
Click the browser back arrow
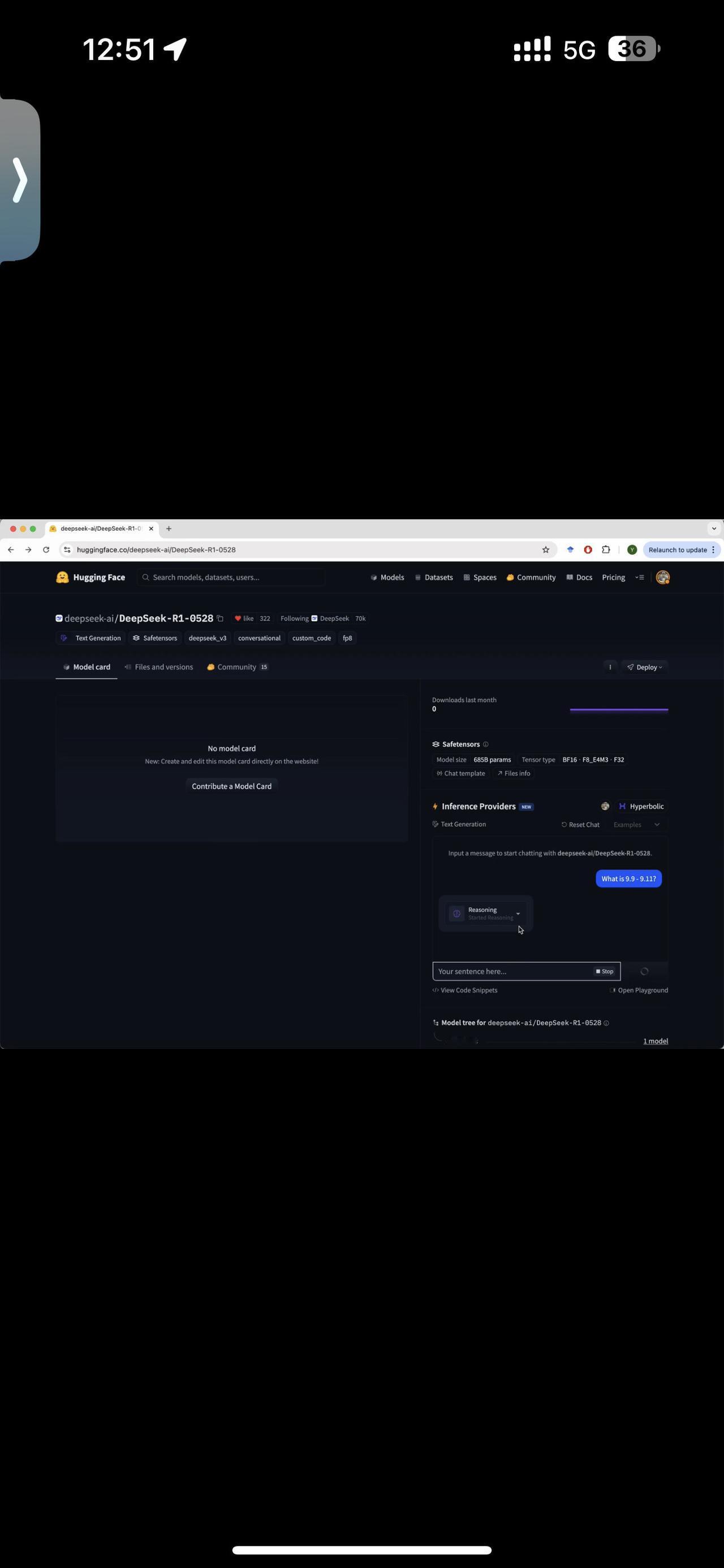pyautogui.click(x=10, y=549)
